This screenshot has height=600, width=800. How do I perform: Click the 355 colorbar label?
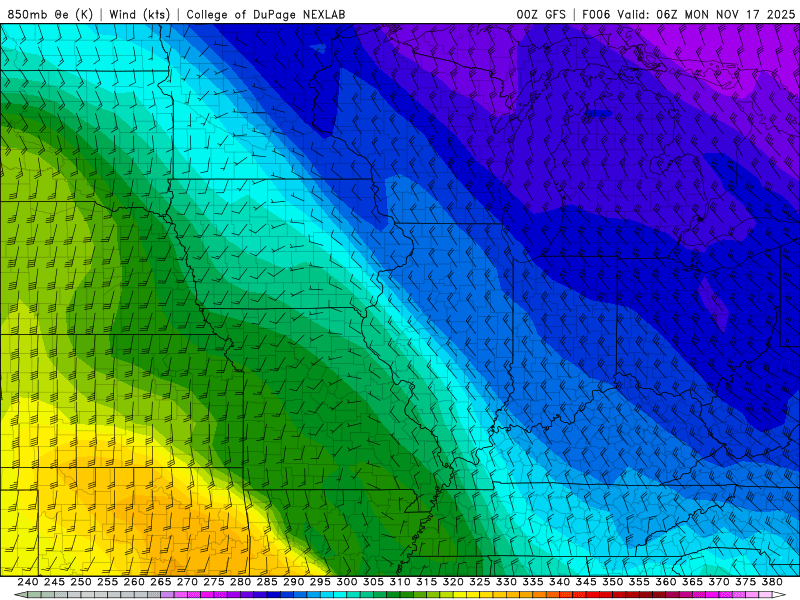click(639, 582)
